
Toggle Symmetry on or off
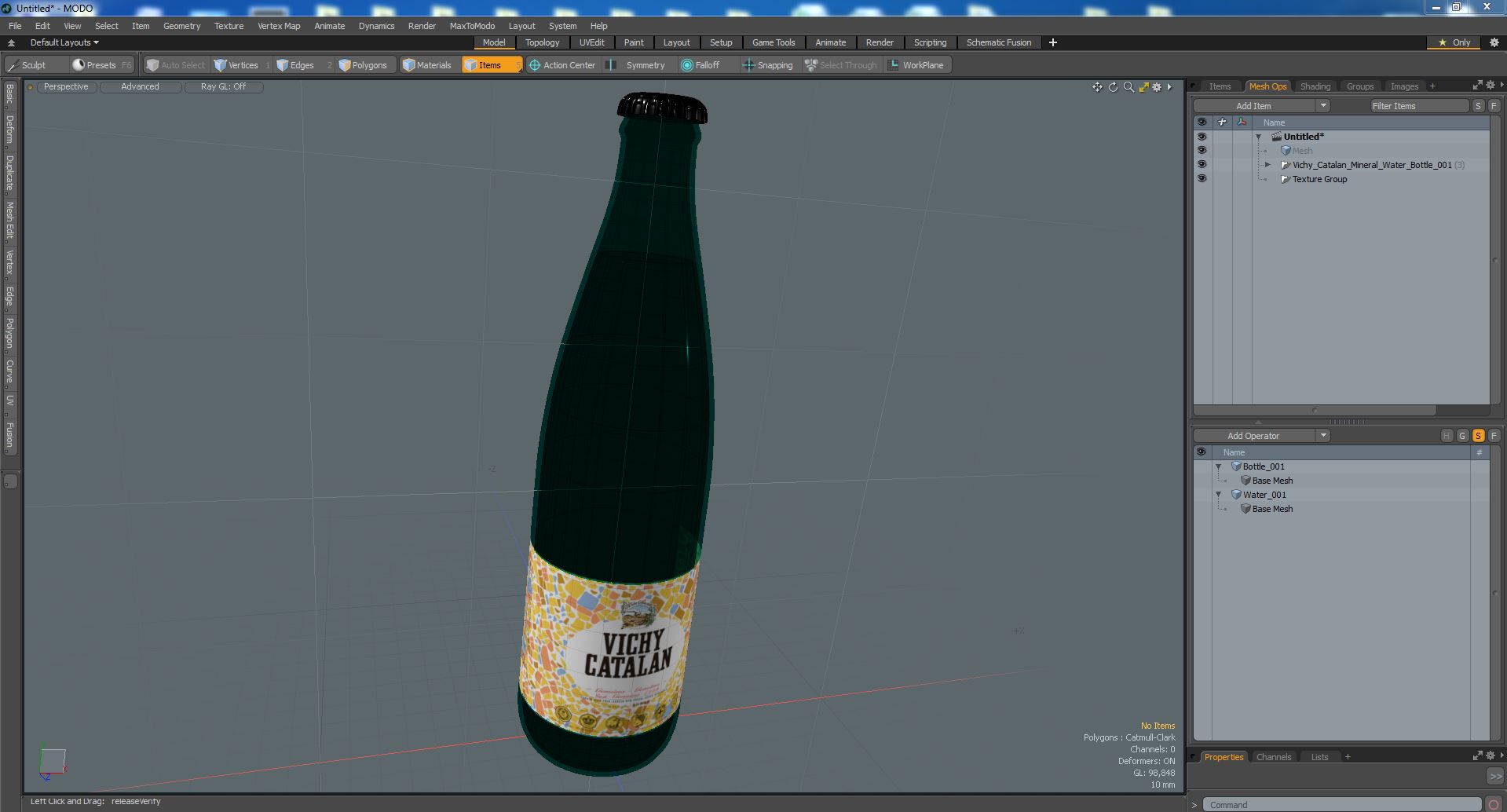tap(638, 65)
